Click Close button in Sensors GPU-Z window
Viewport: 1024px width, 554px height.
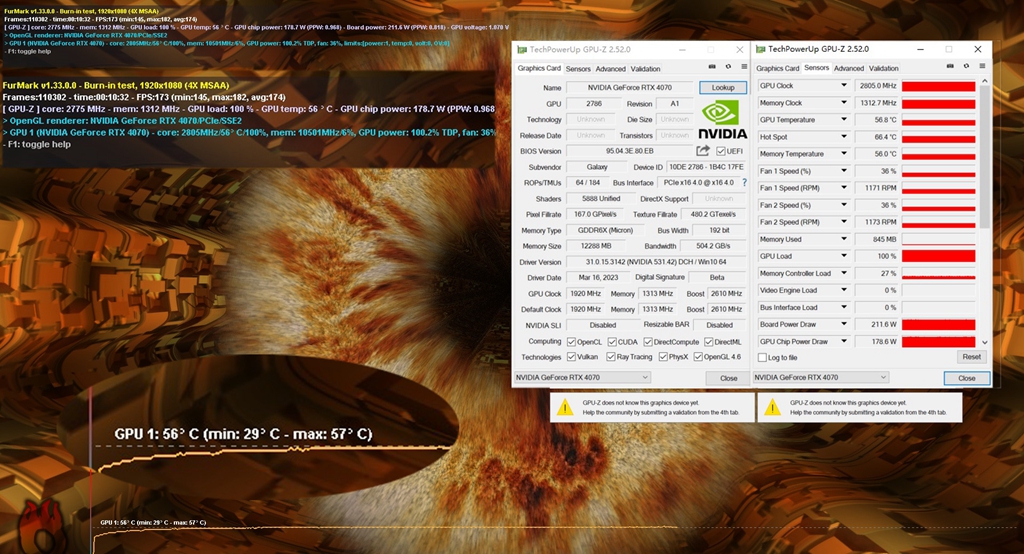(x=967, y=378)
